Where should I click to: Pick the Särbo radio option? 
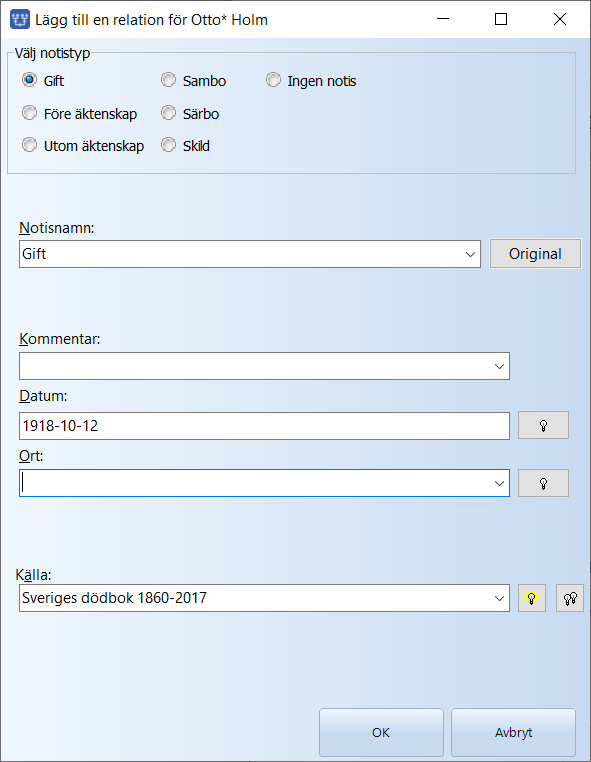pos(168,113)
